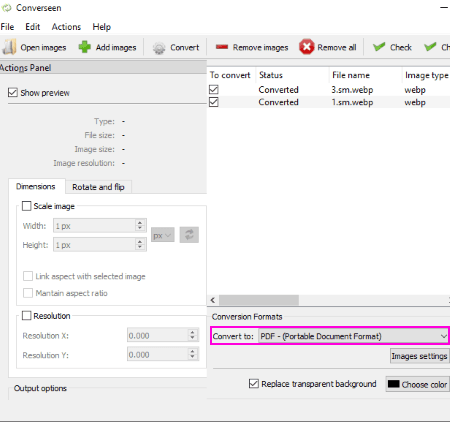The width and height of the screenshot is (450, 422).
Task: Click the Converseen logo in title bar
Action: pyautogui.click(x=6, y=8)
